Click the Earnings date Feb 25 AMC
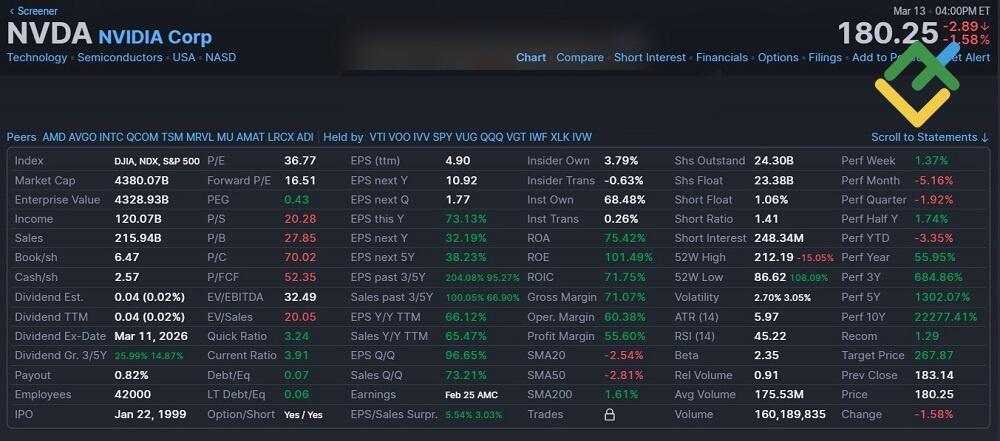The height and width of the screenshot is (441, 1000). tap(471, 395)
